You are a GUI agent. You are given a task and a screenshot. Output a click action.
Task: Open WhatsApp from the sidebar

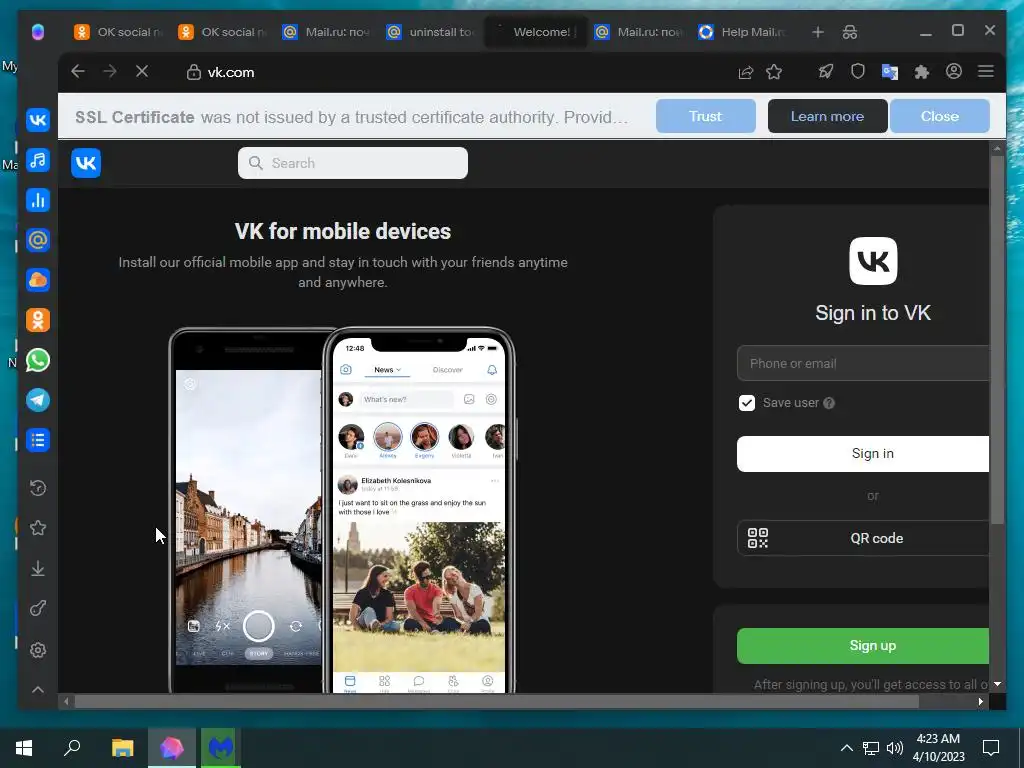[x=38, y=360]
